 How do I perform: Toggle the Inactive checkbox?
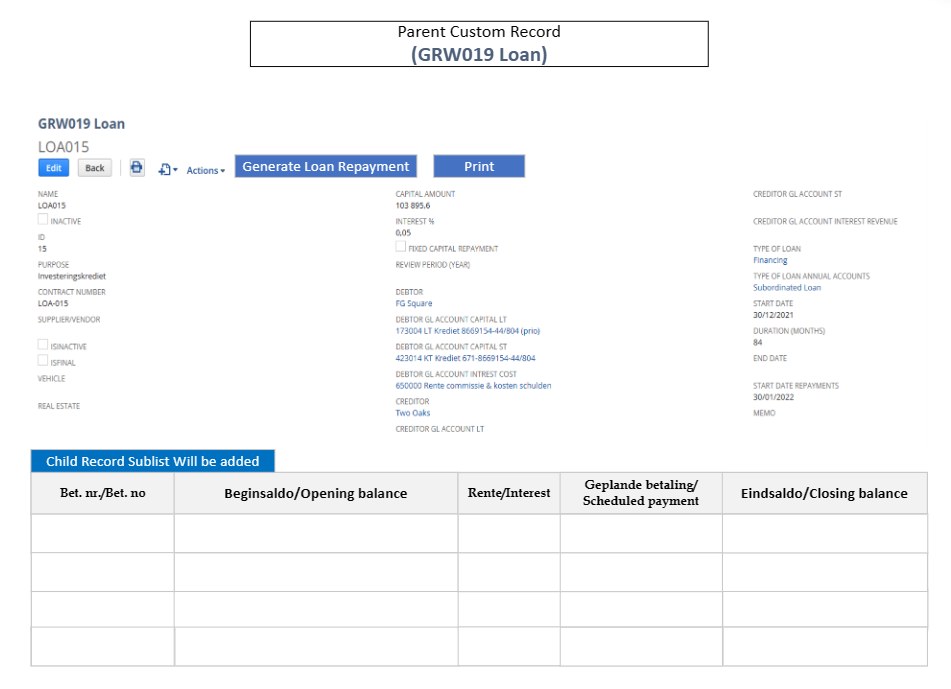pos(43,219)
